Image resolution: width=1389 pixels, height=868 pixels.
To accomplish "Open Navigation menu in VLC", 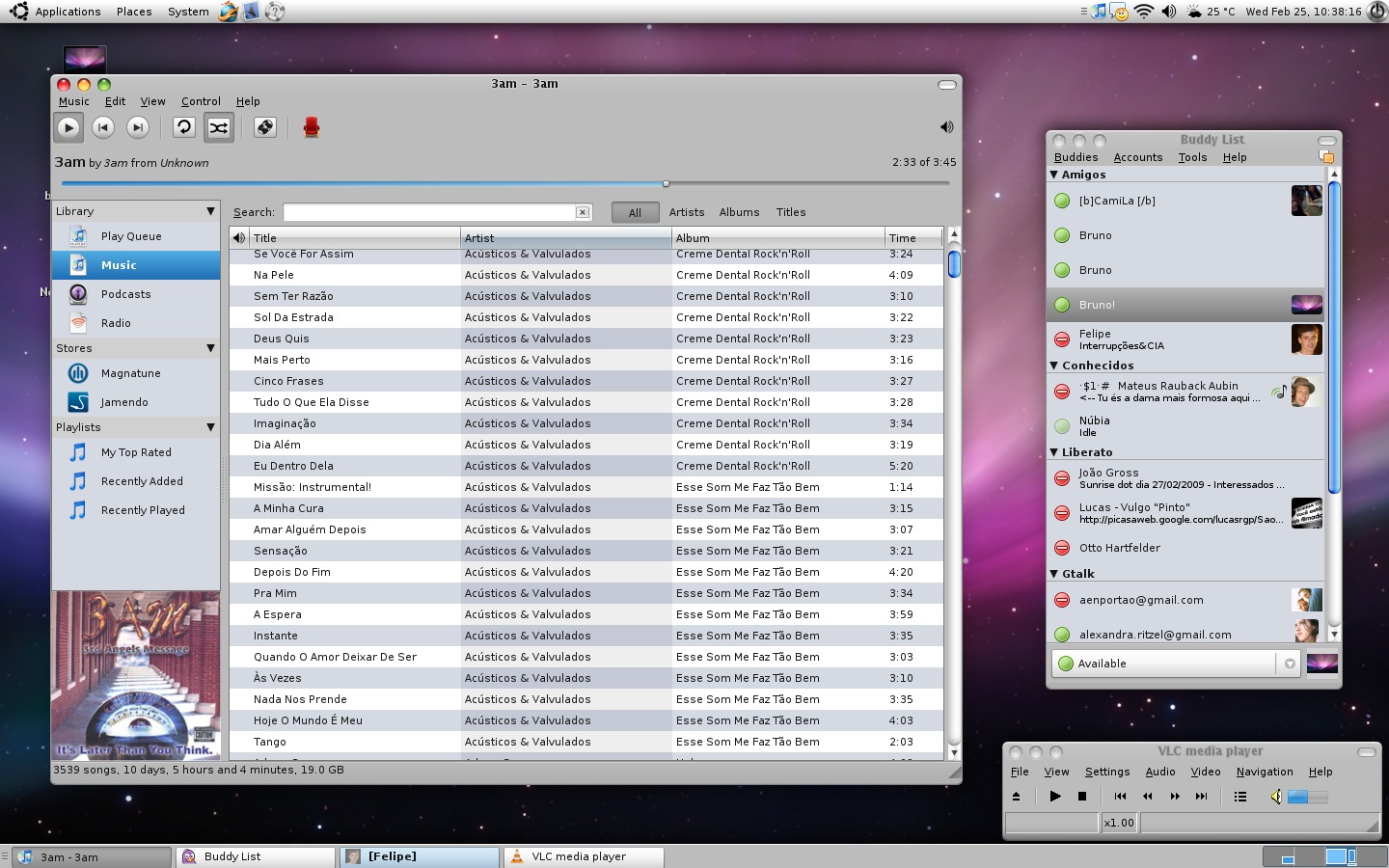I will [x=1265, y=772].
